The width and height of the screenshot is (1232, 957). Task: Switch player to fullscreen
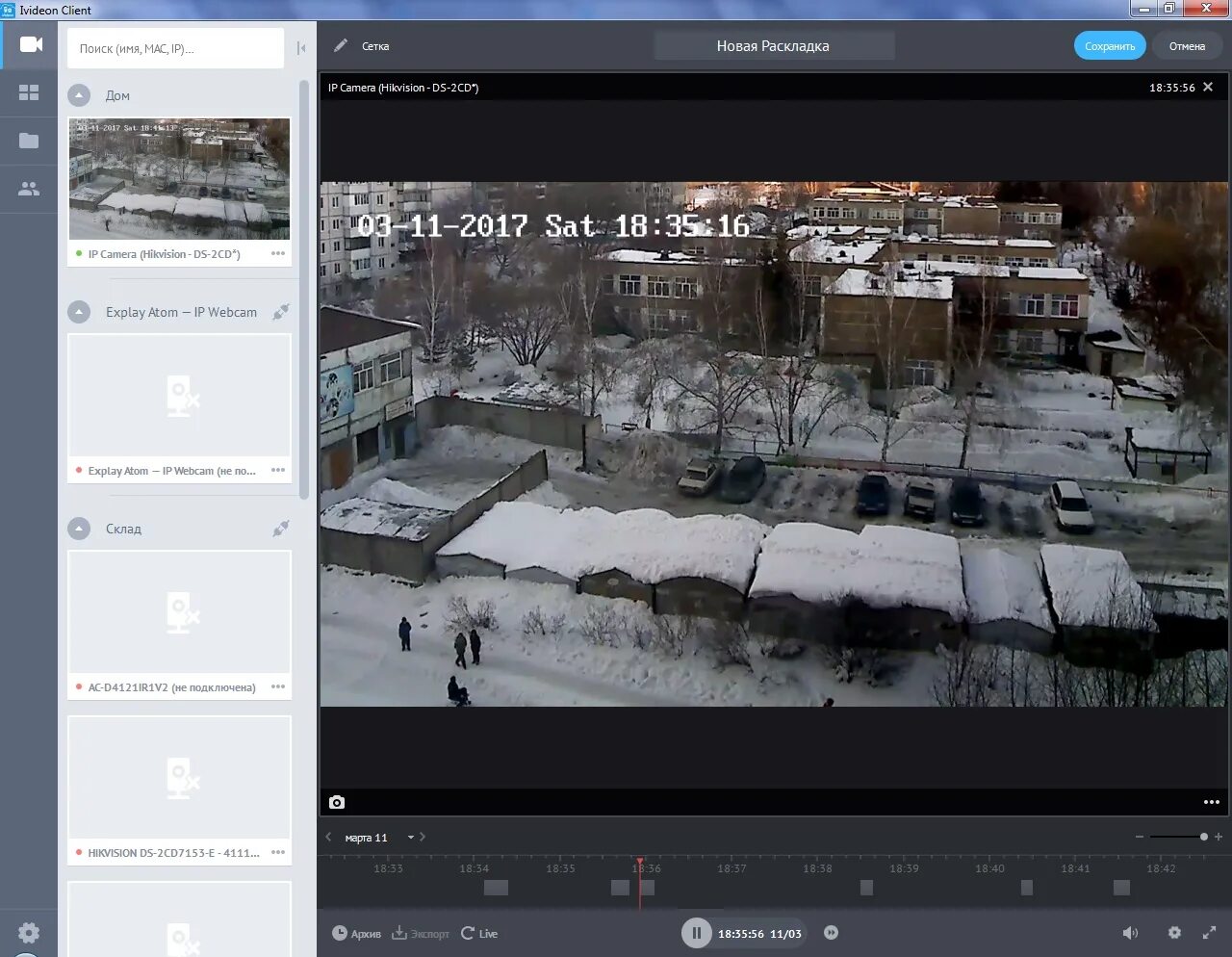coord(1210,933)
